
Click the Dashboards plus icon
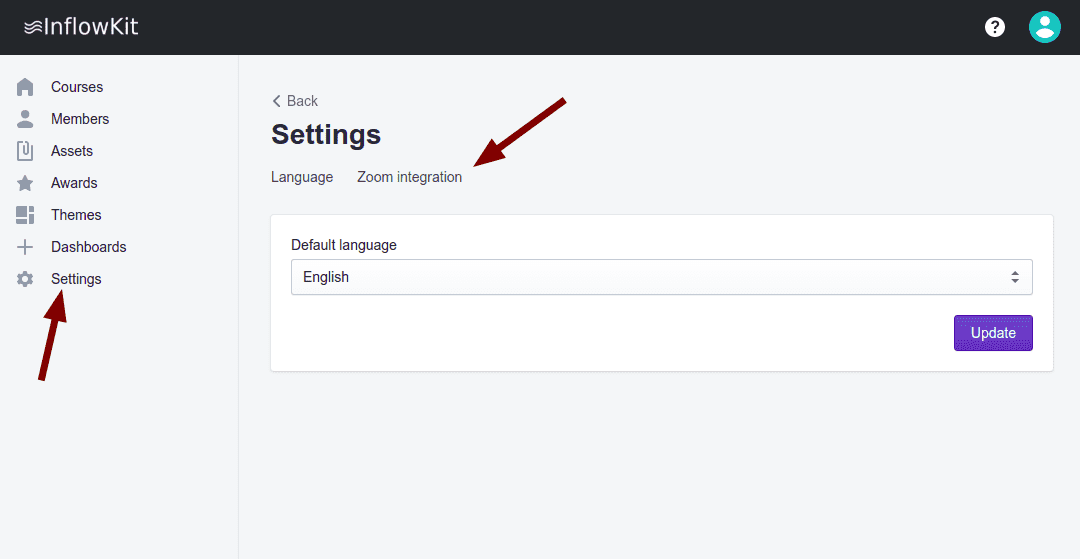[x=26, y=247]
